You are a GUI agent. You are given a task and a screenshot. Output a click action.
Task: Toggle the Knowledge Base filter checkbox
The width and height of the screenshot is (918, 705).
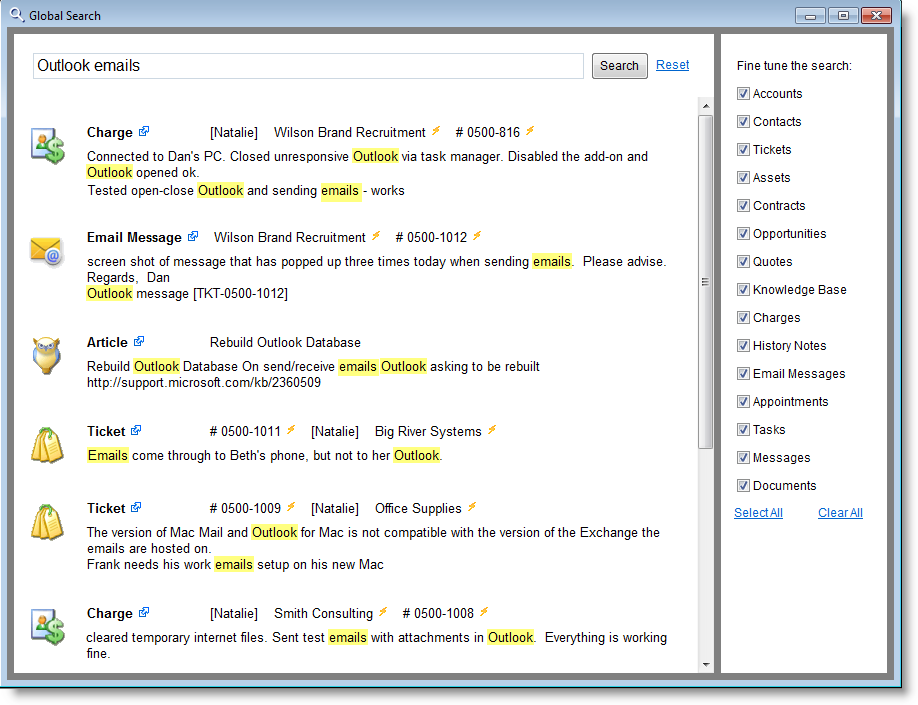(x=743, y=290)
